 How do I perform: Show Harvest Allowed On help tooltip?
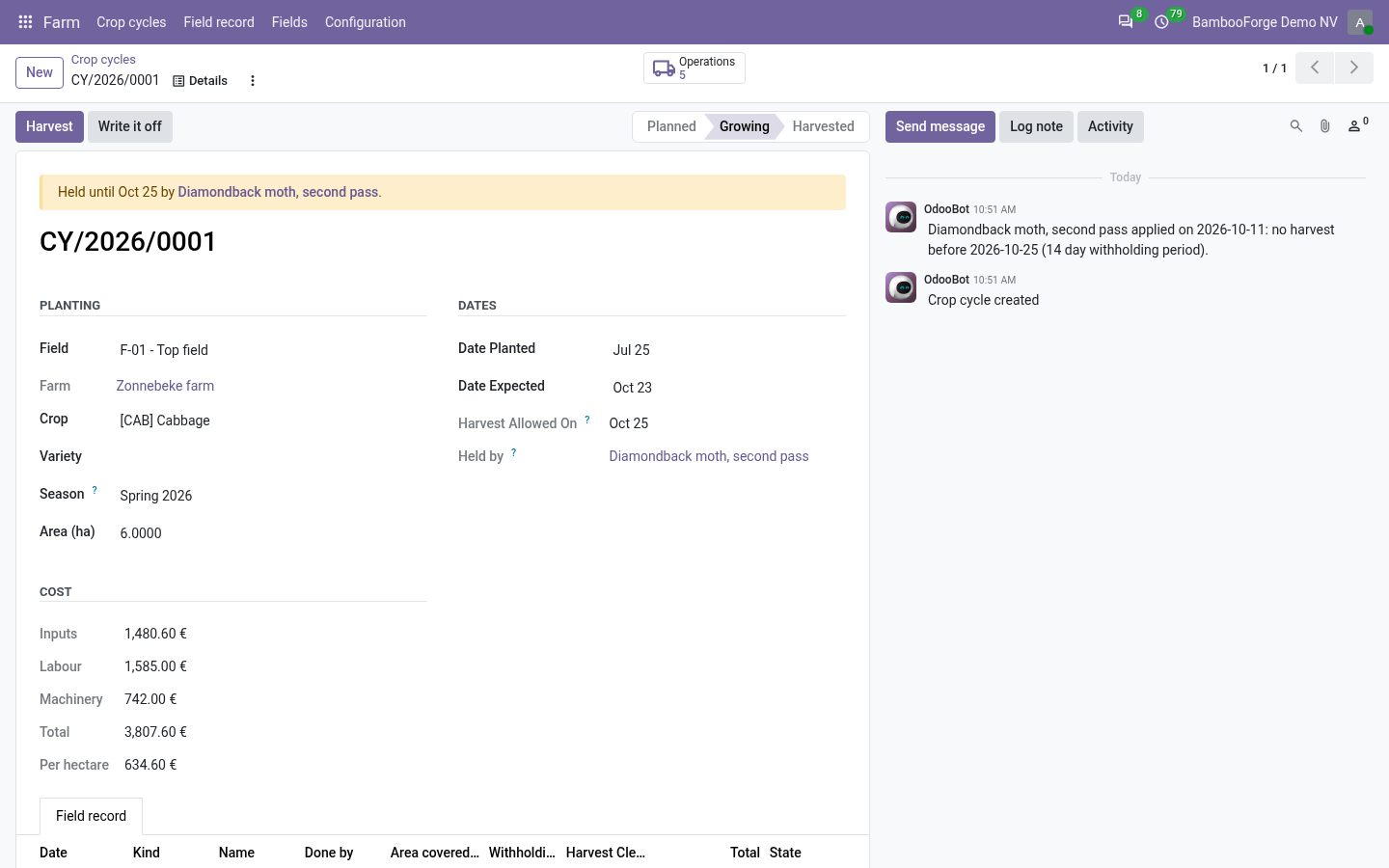[586, 420]
